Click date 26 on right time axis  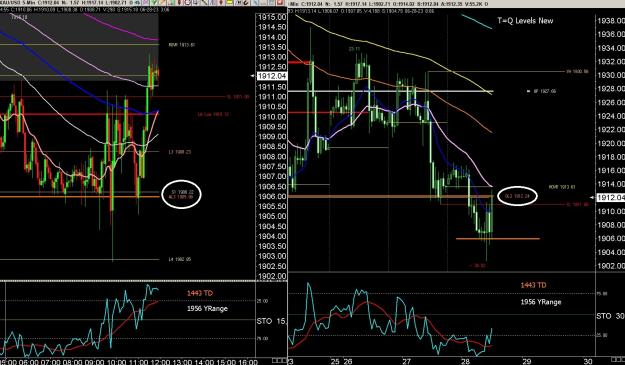tap(348, 361)
